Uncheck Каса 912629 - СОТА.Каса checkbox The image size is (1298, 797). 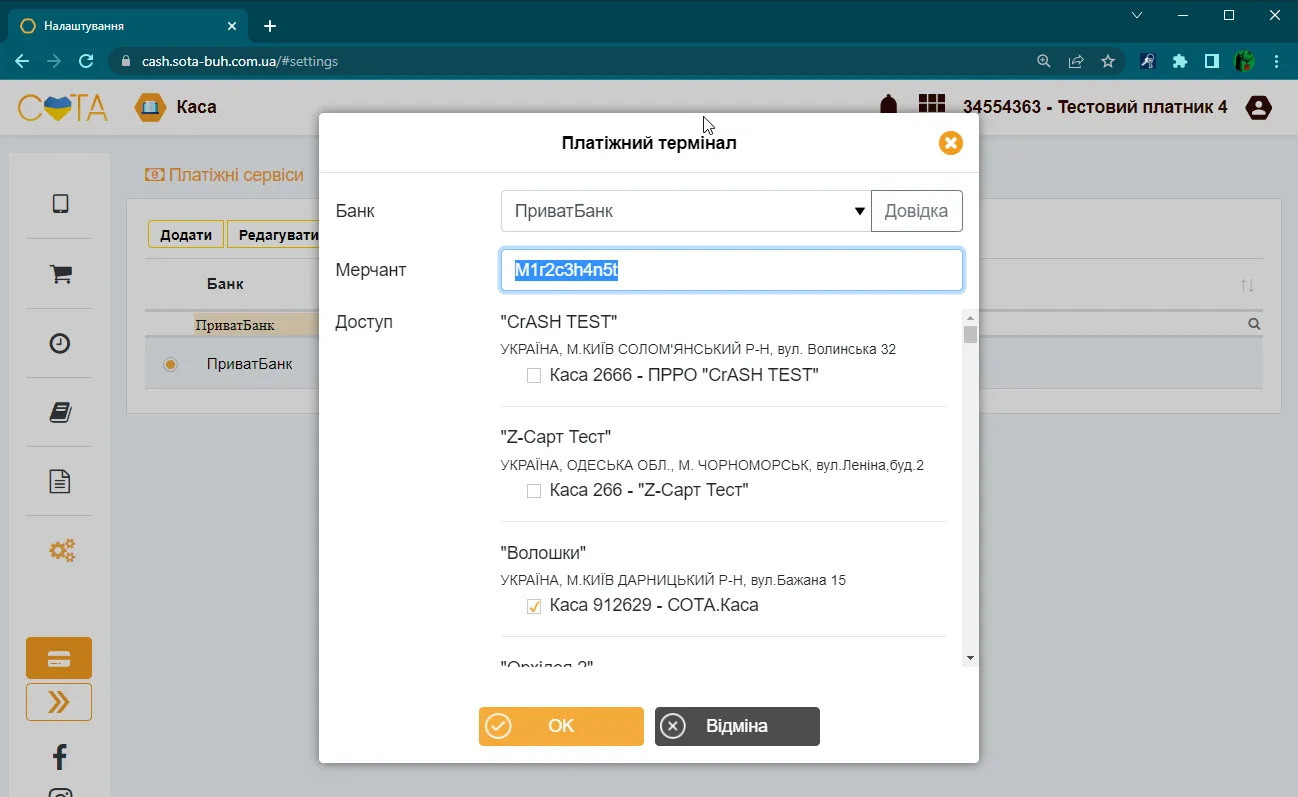[x=534, y=606]
